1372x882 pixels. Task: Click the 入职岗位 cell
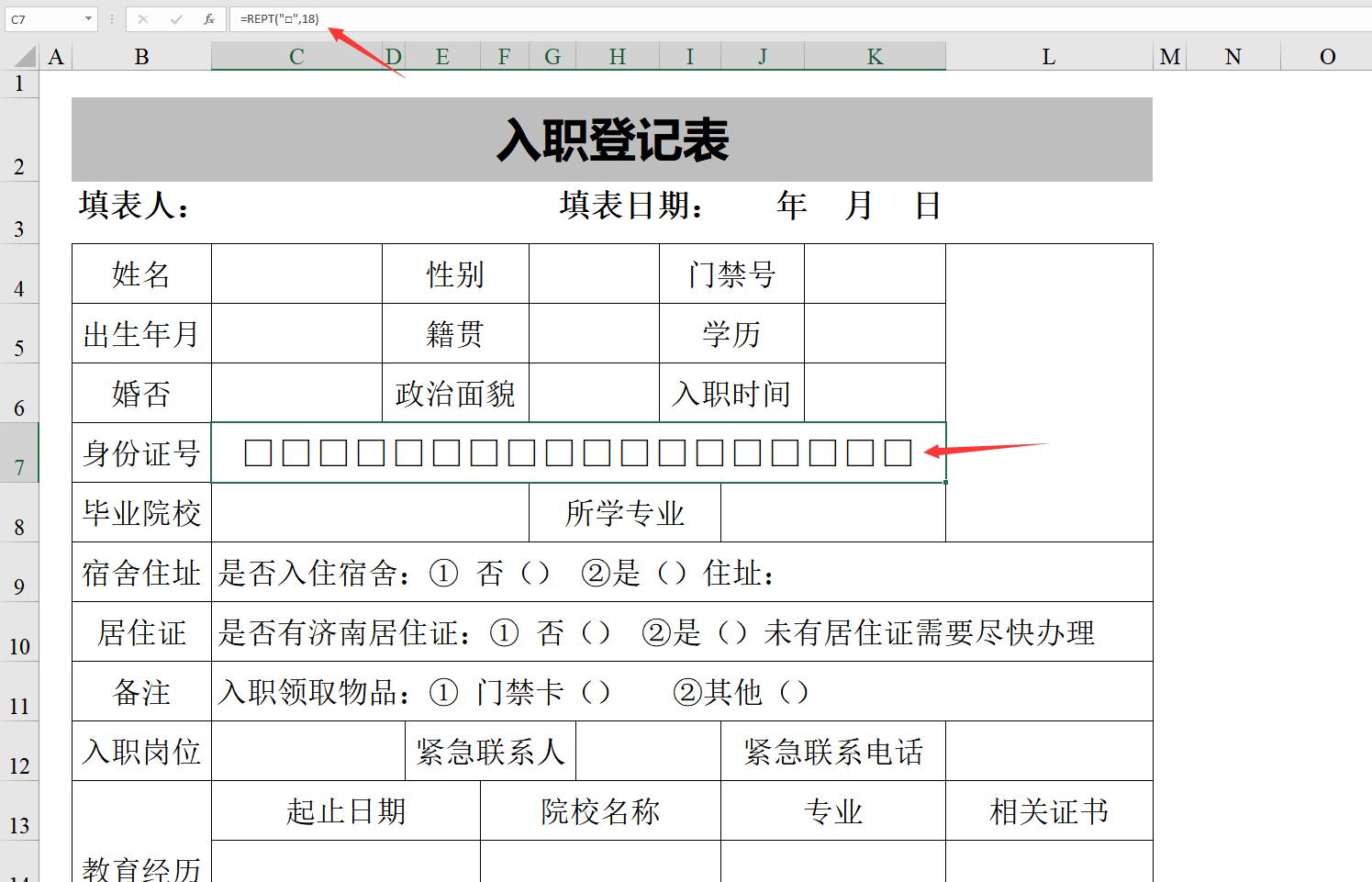tap(141, 752)
